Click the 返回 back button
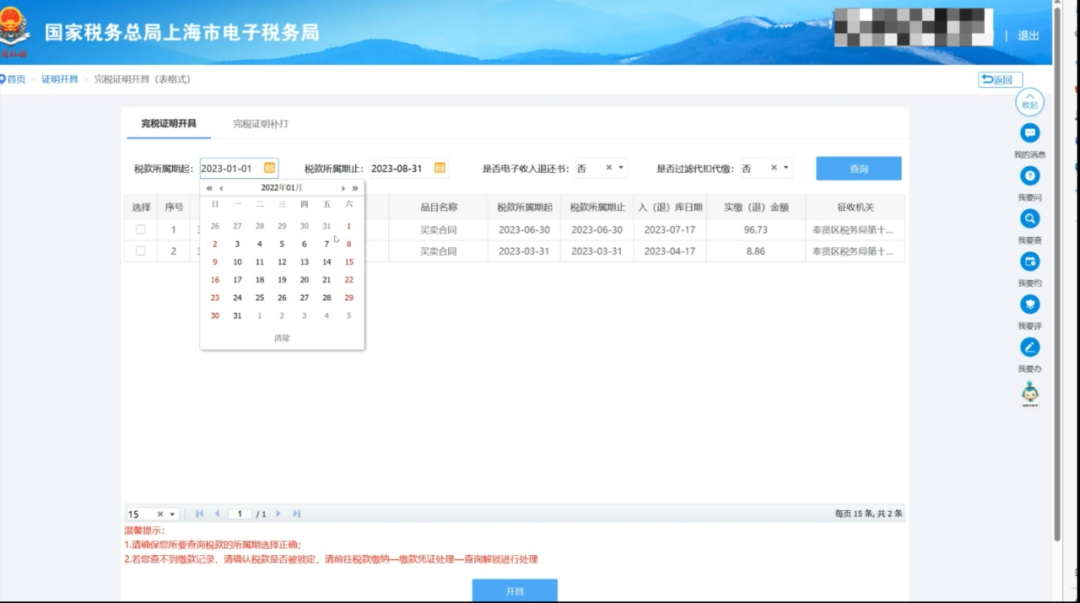1080x603 pixels. (1000, 80)
